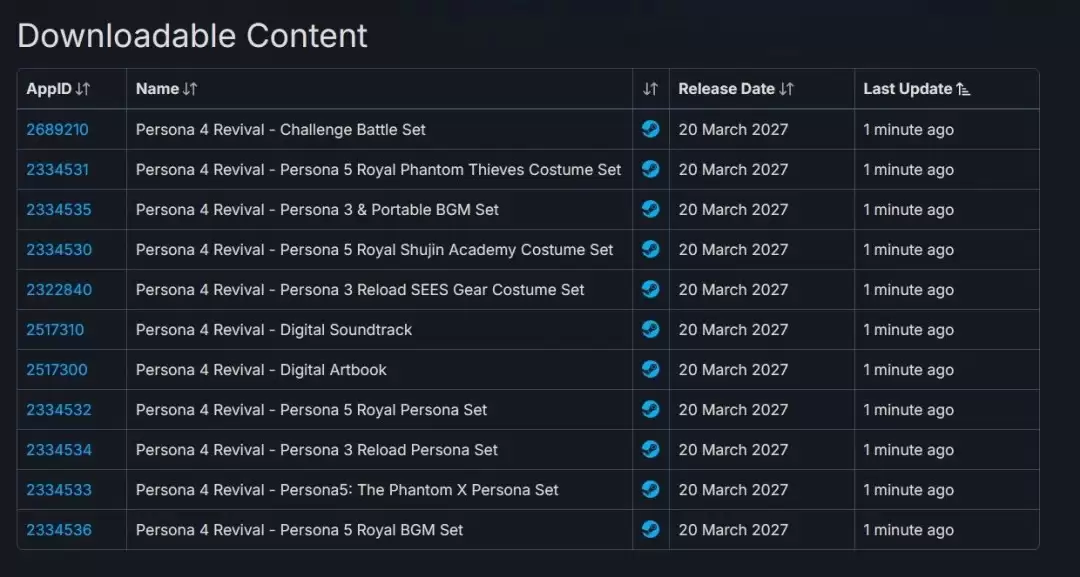The width and height of the screenshot is (1080, 577).
Task: Follow the 2334536 AppID link
Action: [58, 530]
